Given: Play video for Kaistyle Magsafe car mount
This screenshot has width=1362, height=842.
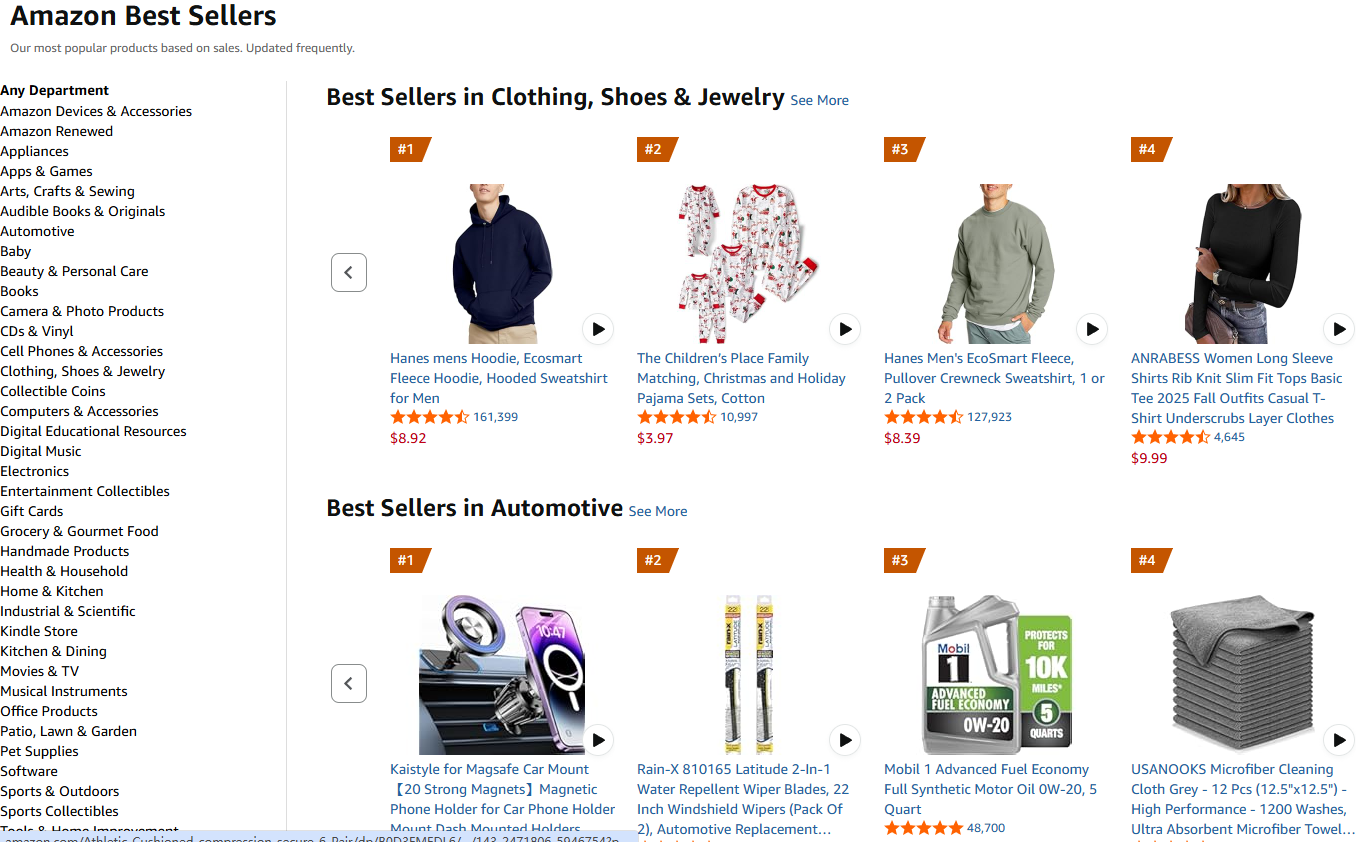Looking at the screenshot, I should tap(598, 740).
